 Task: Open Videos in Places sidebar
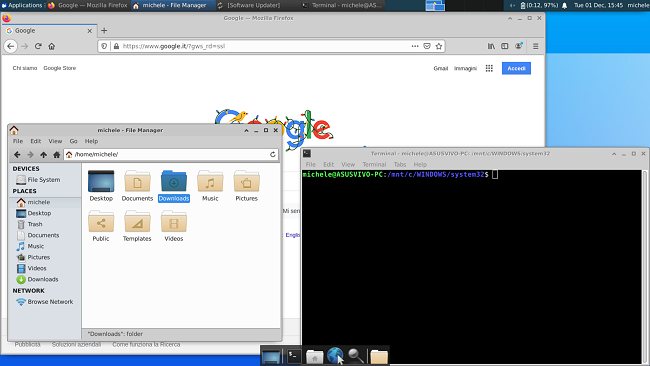coord(32,268)
